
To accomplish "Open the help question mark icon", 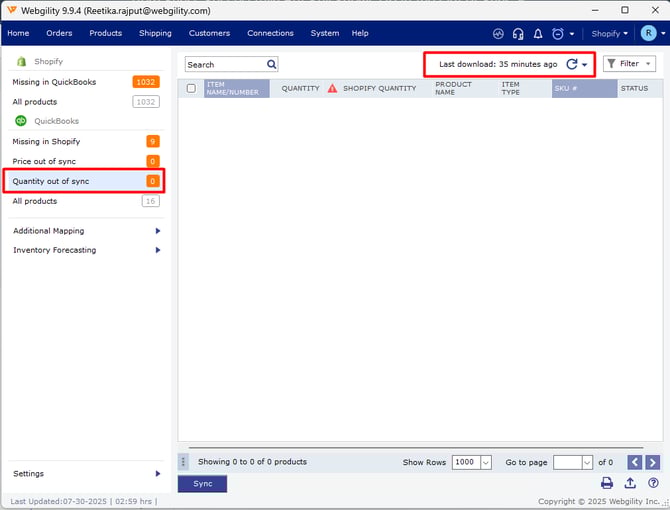I will (x=653, y=483).
